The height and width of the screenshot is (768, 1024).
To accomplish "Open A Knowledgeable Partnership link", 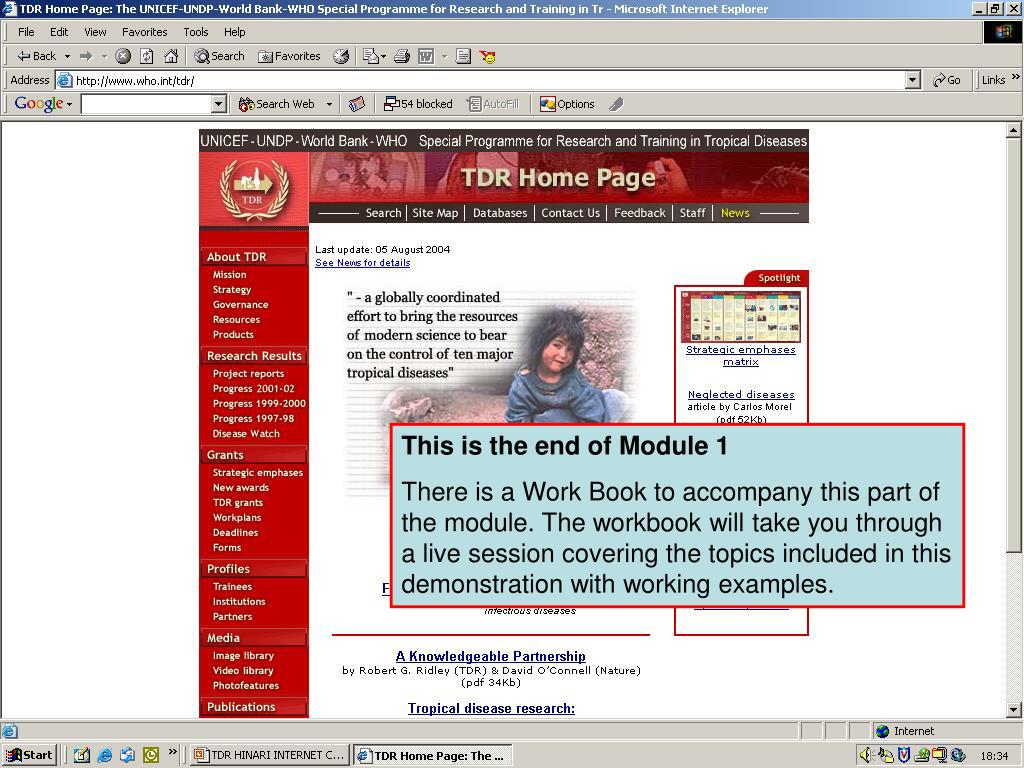I will (490, 656).
